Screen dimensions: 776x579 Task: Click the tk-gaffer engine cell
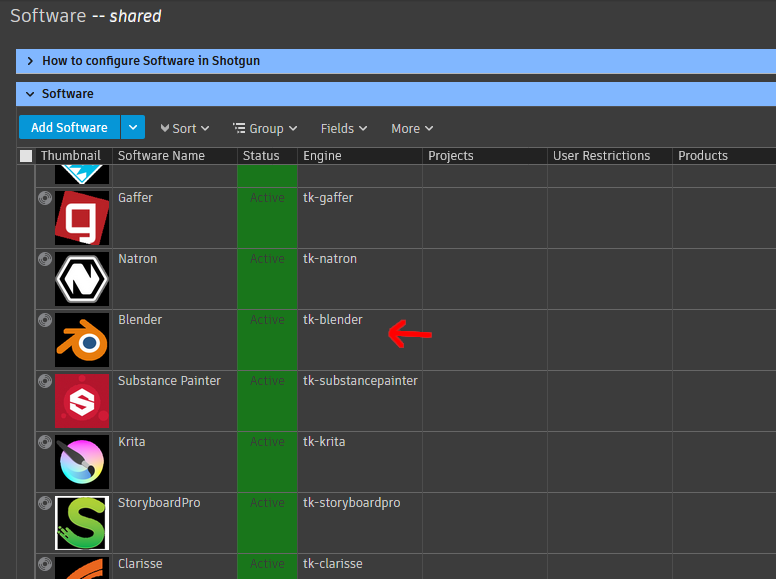[x=360, y=218]
